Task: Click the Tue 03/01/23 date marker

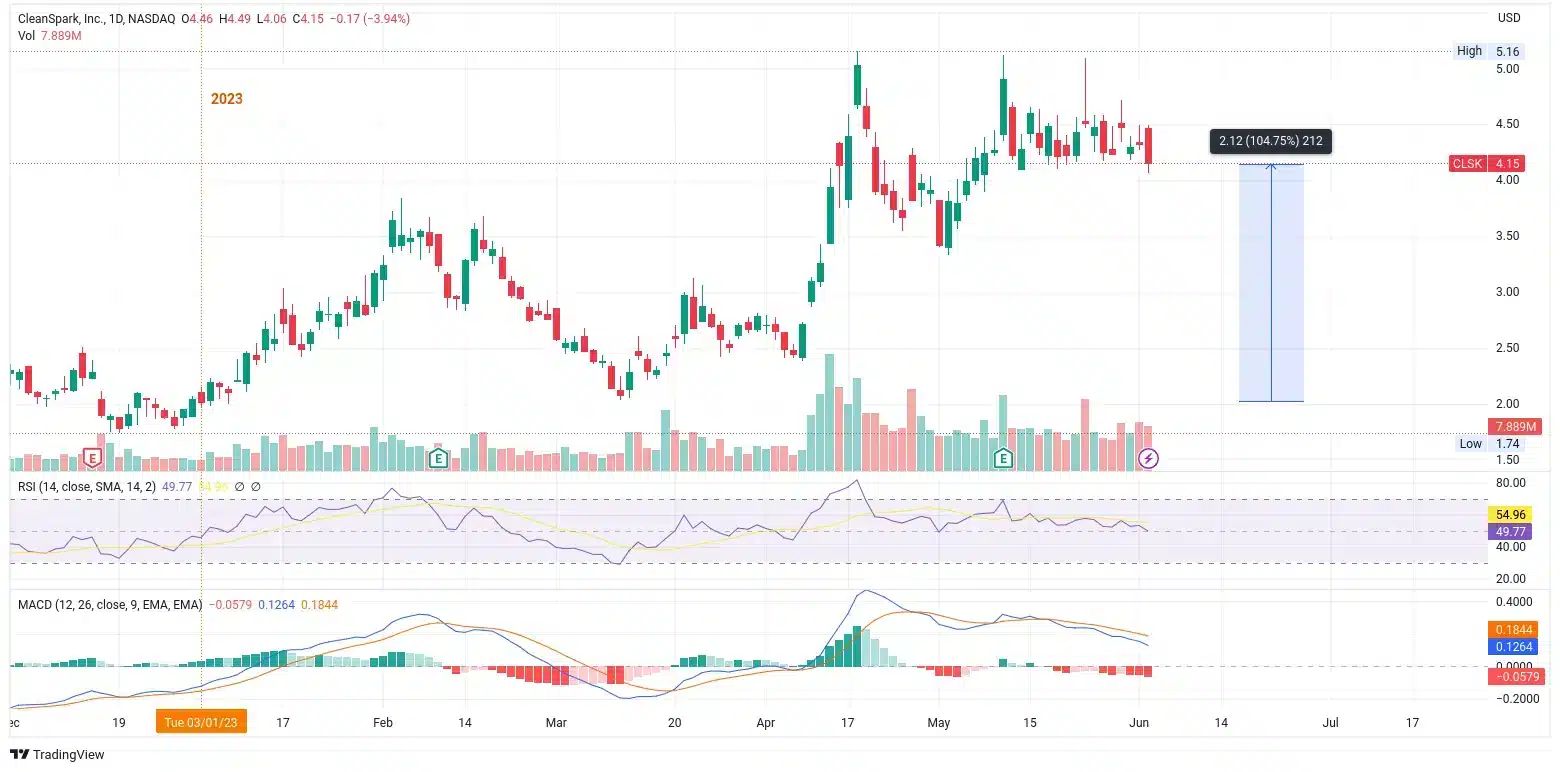Action: coord(202,722)
